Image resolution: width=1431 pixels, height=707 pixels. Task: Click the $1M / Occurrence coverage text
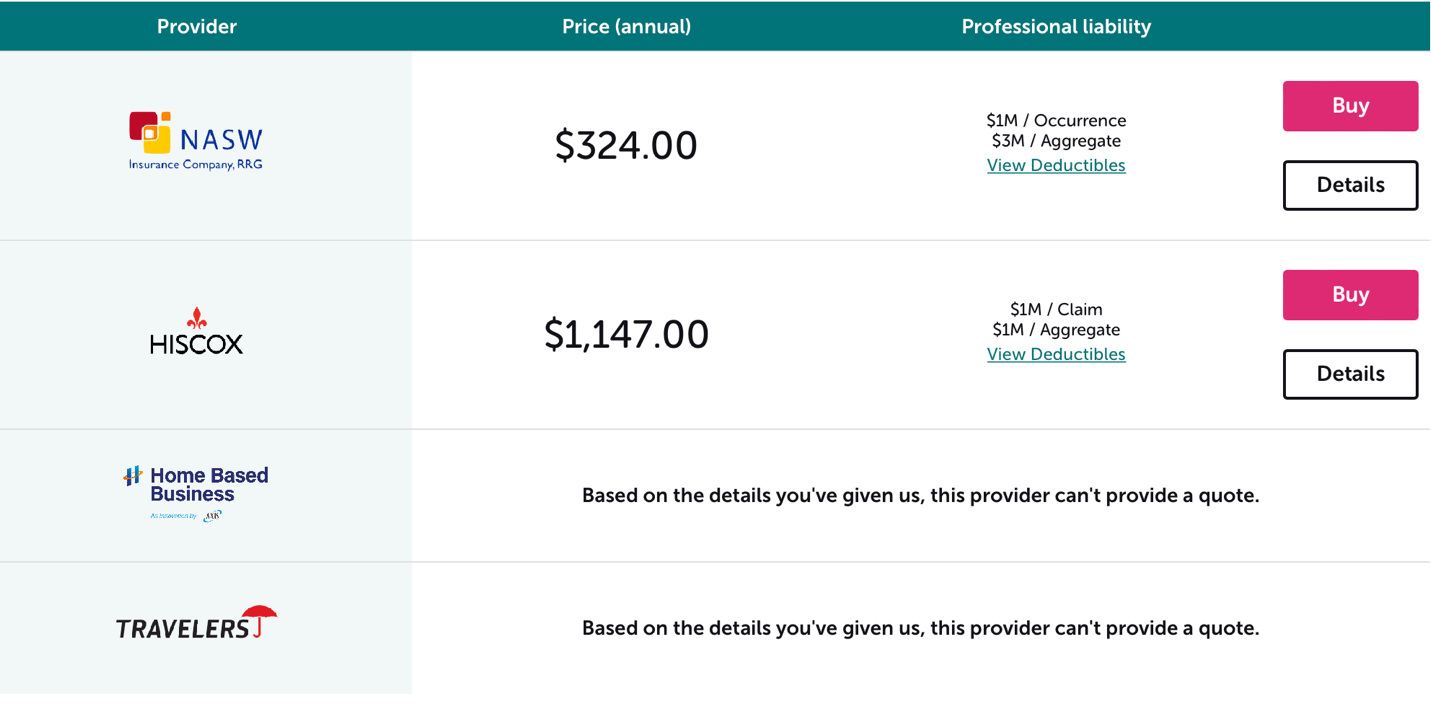[1056, 120]
